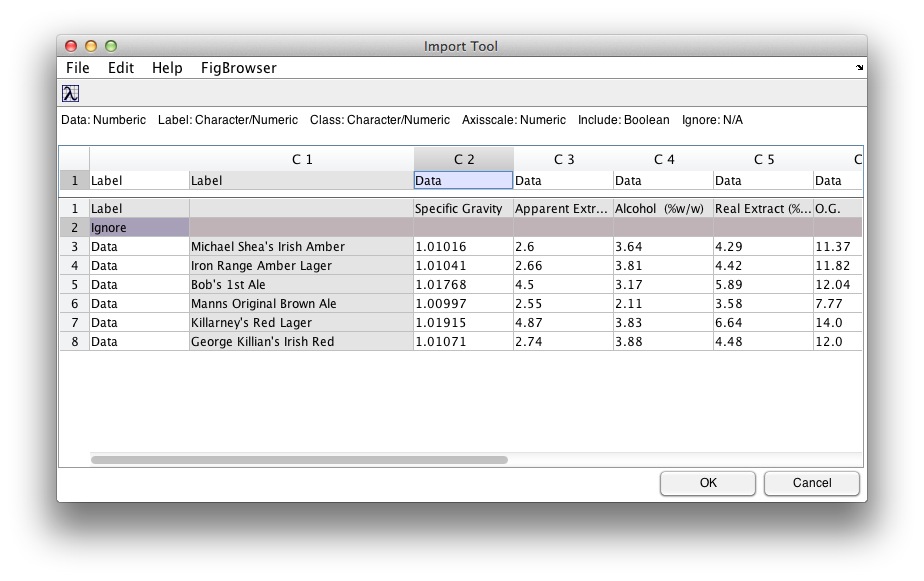Click the horizontal scrollbar below the table
The width and height of the screenshot is (924, 581).
point(299,460)
